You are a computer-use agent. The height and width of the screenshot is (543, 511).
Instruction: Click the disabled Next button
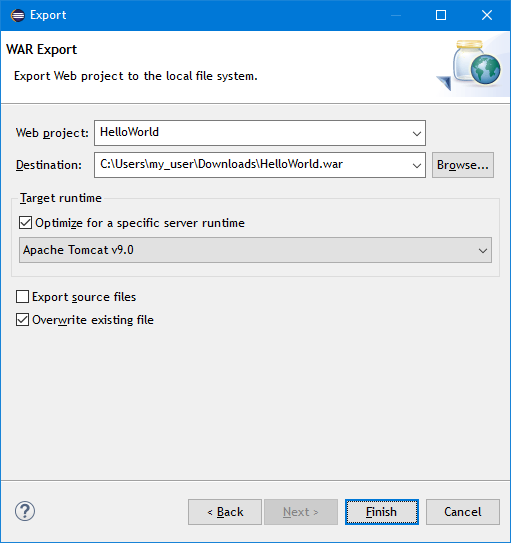click(x=301, y=512)
